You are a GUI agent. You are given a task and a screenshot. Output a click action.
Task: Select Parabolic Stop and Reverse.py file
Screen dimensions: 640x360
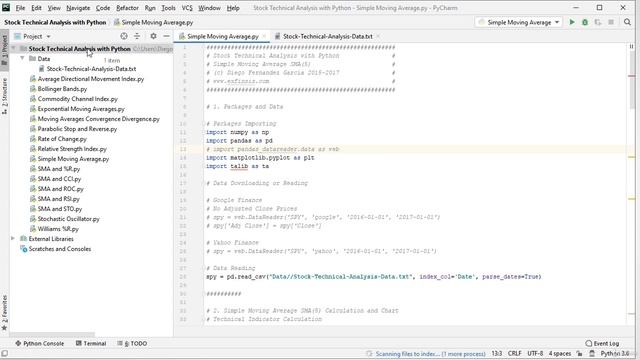click(77, 129)
